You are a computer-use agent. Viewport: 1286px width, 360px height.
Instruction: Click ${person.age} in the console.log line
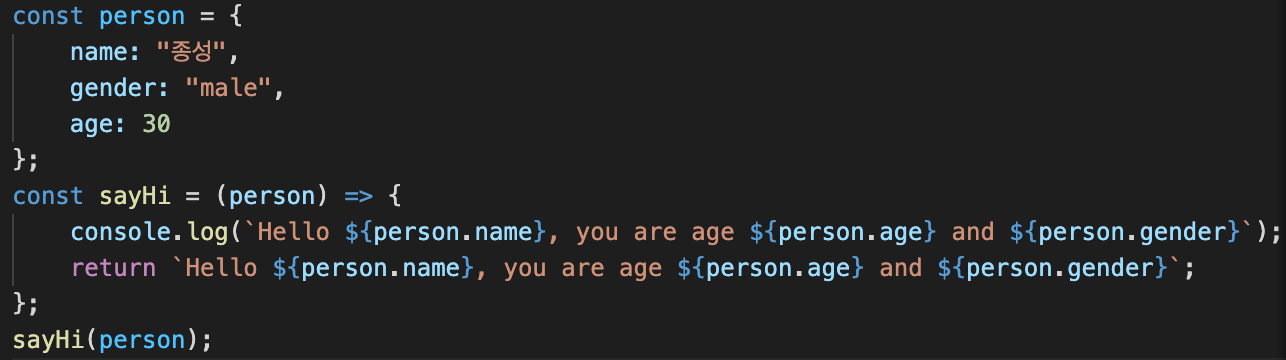[843, 231]
